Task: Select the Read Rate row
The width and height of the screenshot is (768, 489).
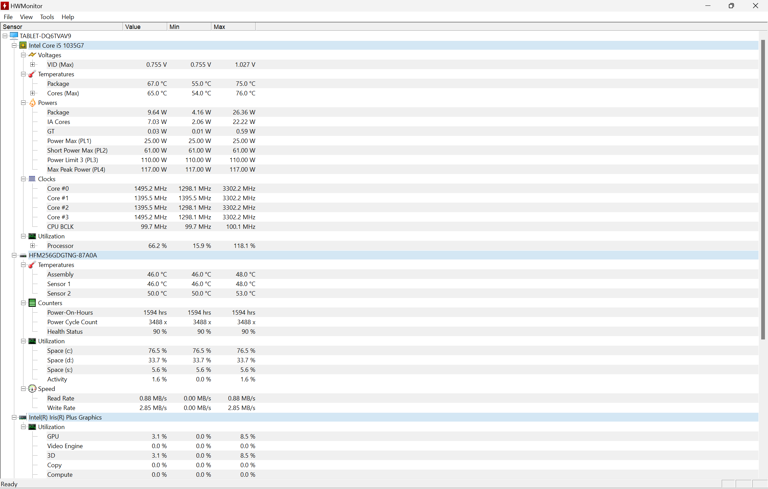Action: 379,398
